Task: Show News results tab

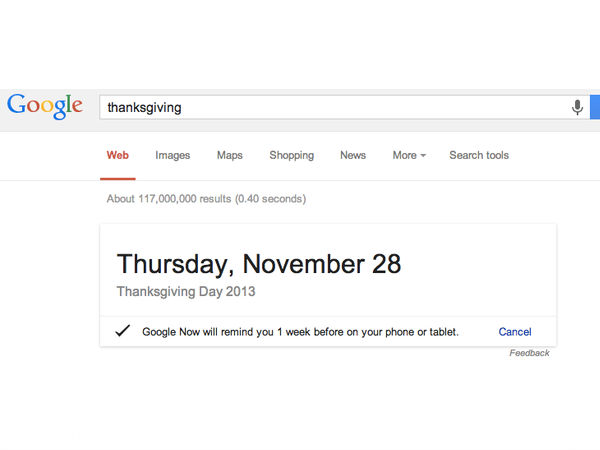Action: [x=353, y=155]
